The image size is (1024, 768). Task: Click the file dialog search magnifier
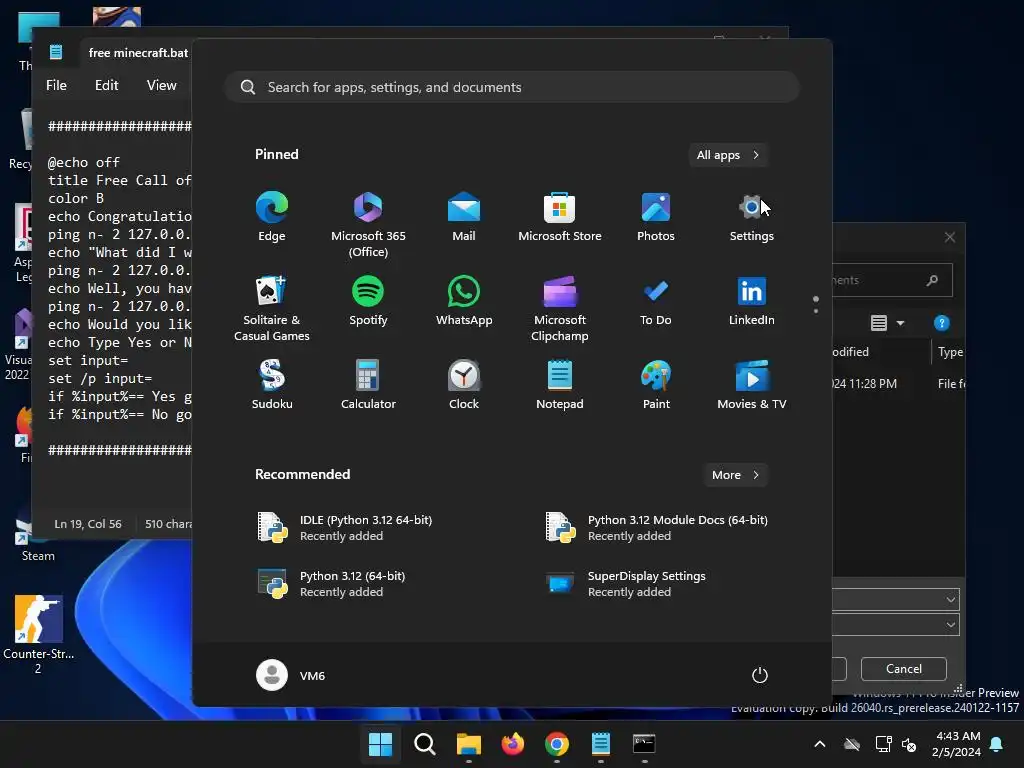tap(932, 280)
